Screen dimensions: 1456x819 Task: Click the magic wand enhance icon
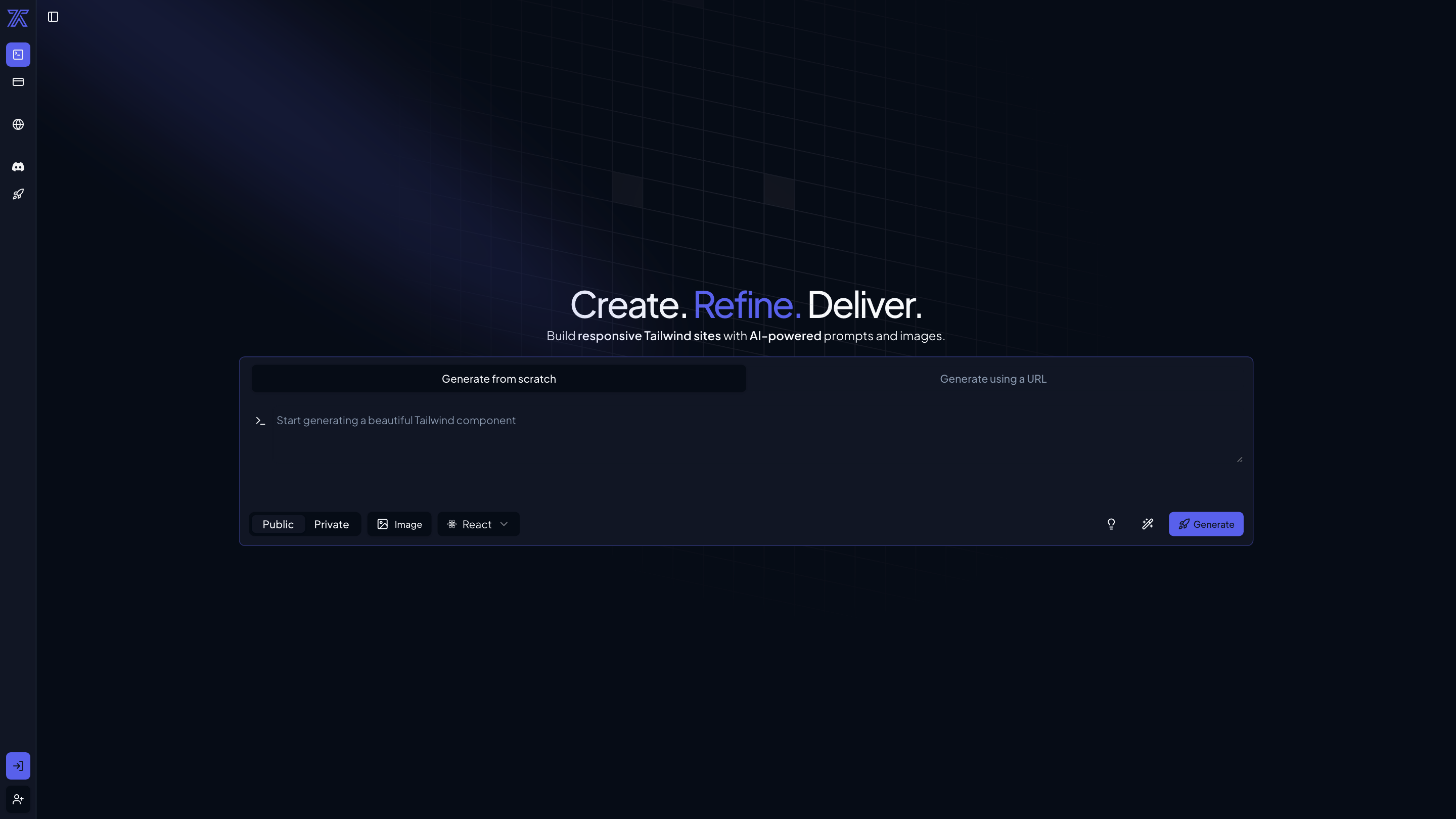click(x=1148, y=524)
